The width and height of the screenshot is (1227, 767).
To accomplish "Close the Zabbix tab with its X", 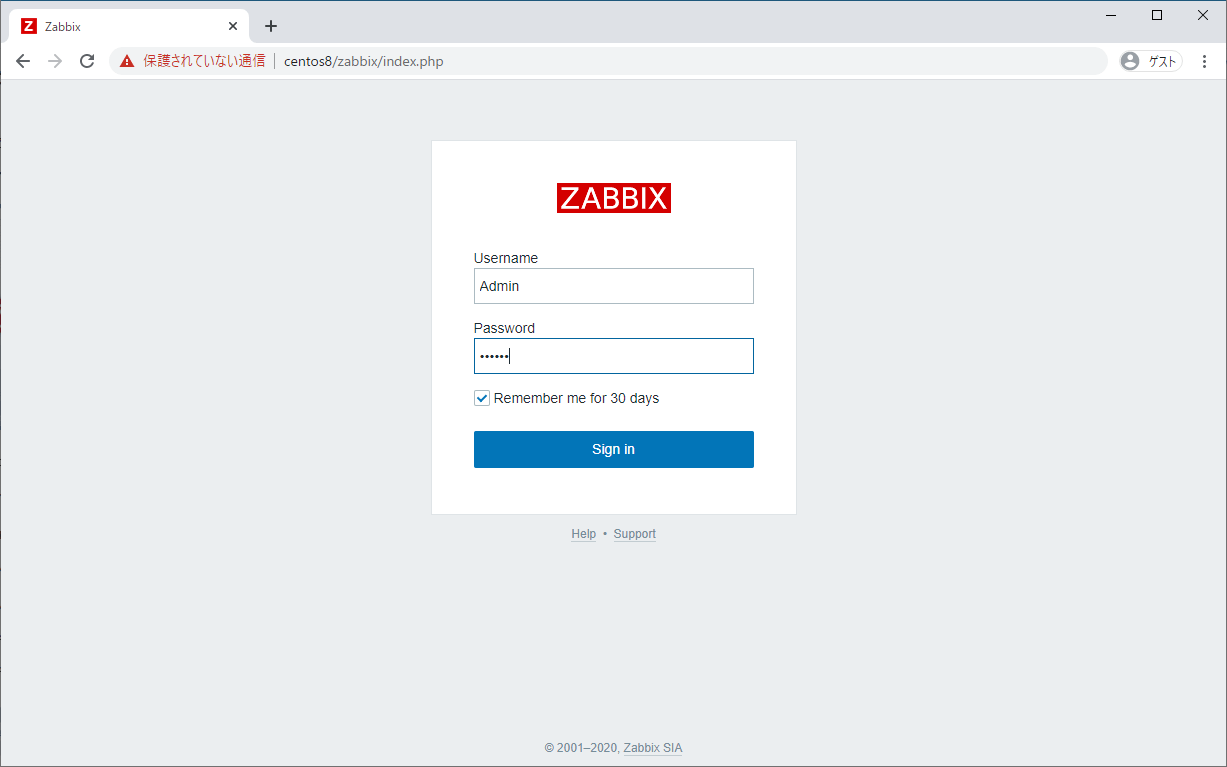I will pos(233,26).
